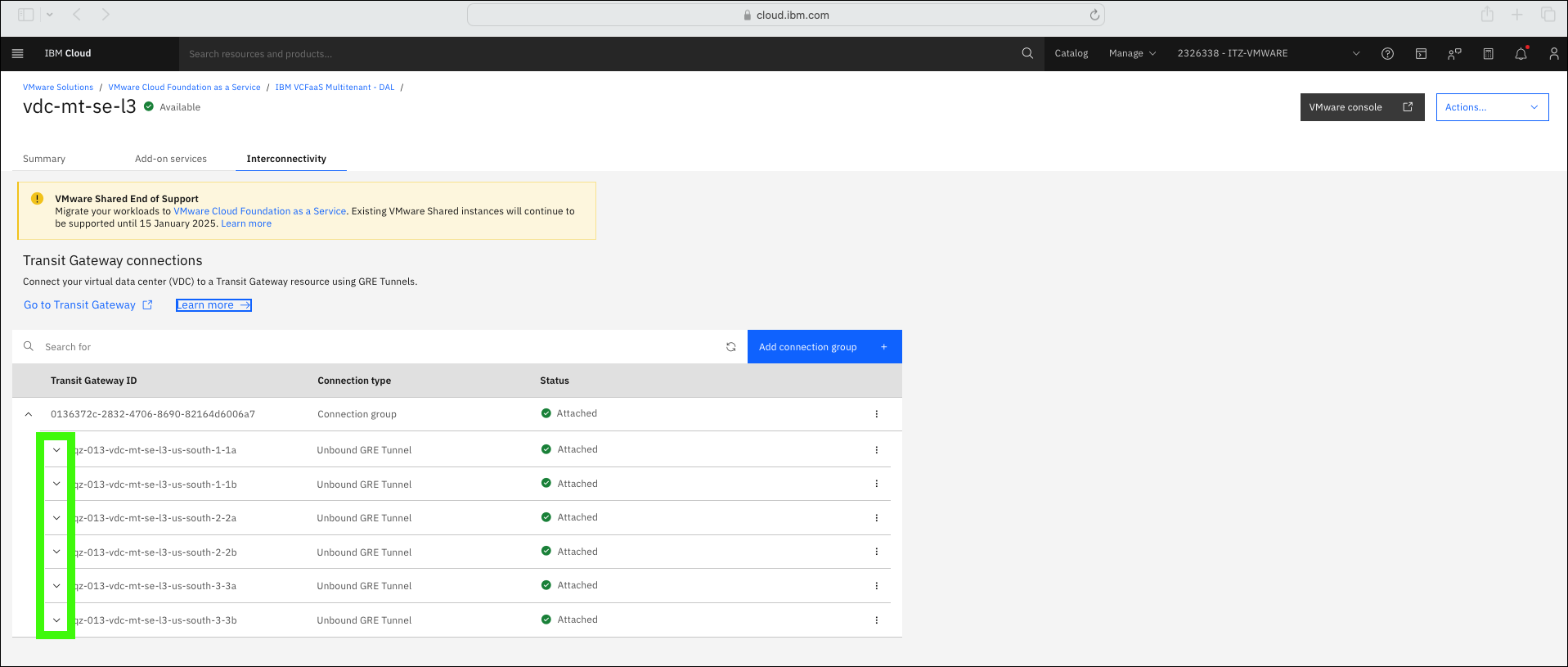Open Go to Transit Gateway link
Screen dimensions: 1568x667
point(88,305)
